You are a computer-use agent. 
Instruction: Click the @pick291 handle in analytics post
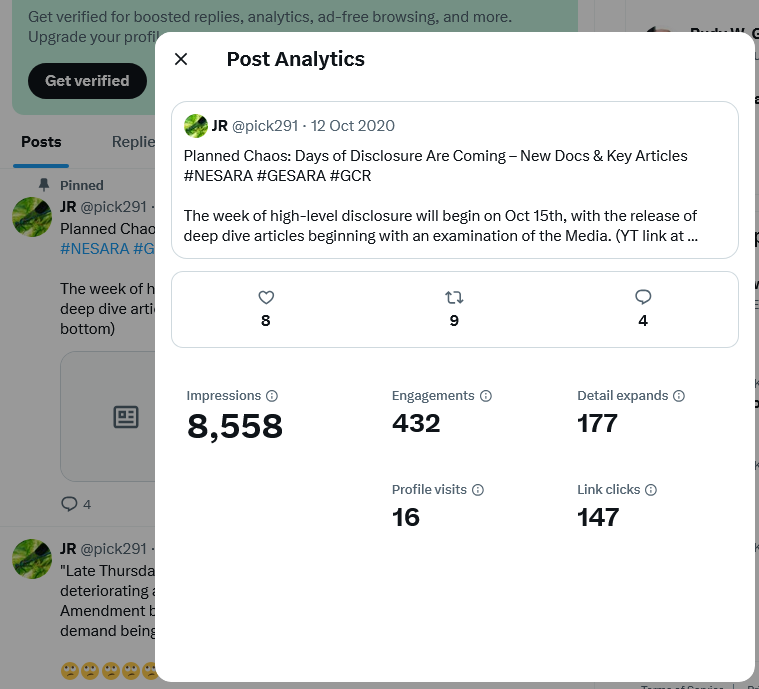265,126
